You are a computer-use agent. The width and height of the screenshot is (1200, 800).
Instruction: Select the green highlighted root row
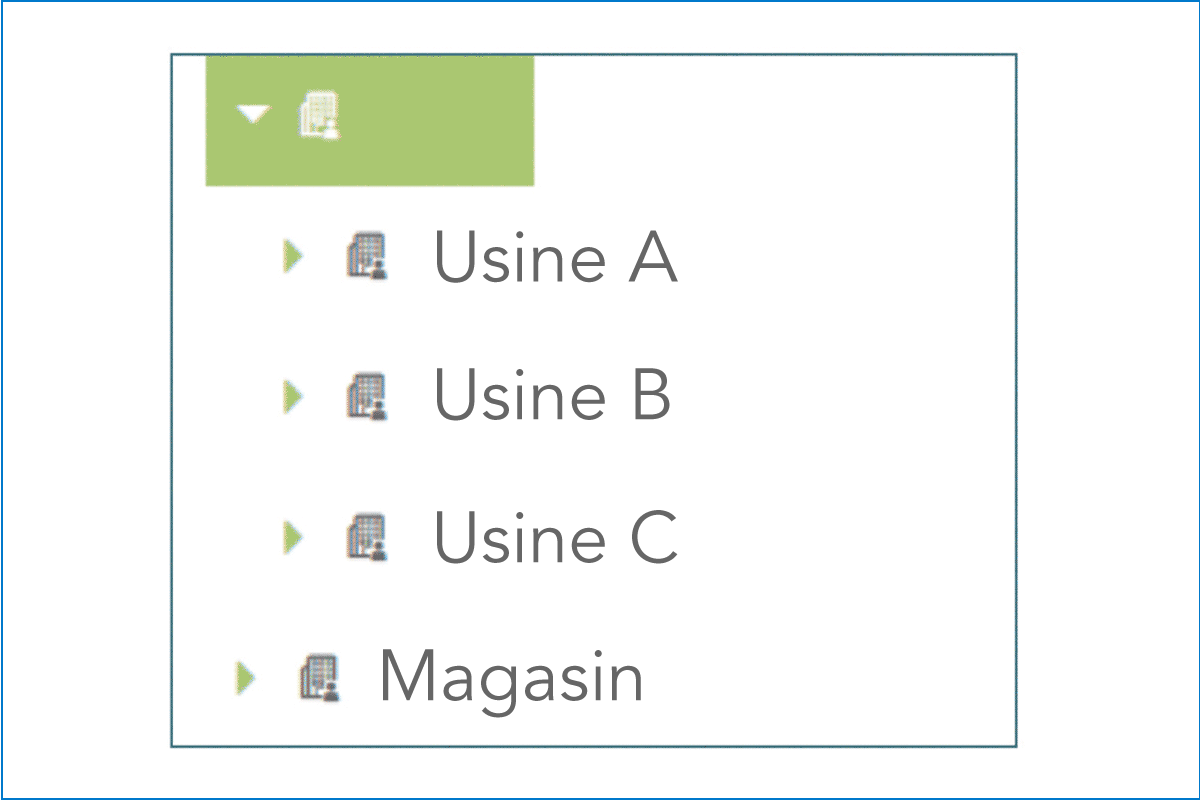click(x=370, y=120)
